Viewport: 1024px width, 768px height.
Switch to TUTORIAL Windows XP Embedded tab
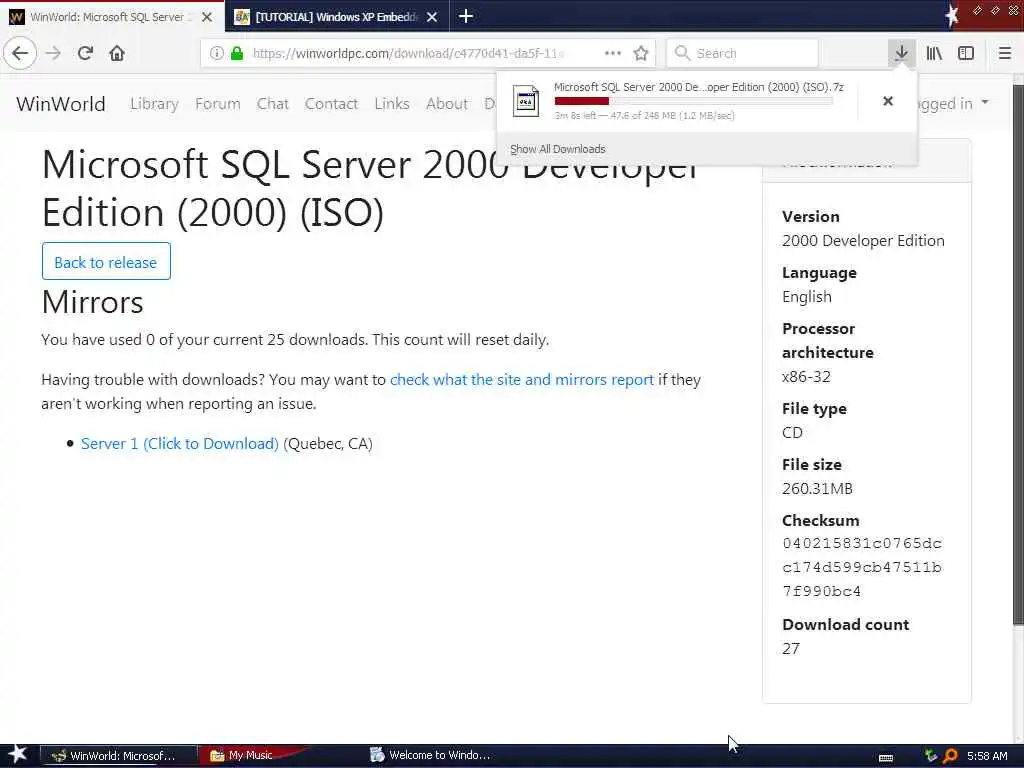click(x=336, y=16)
